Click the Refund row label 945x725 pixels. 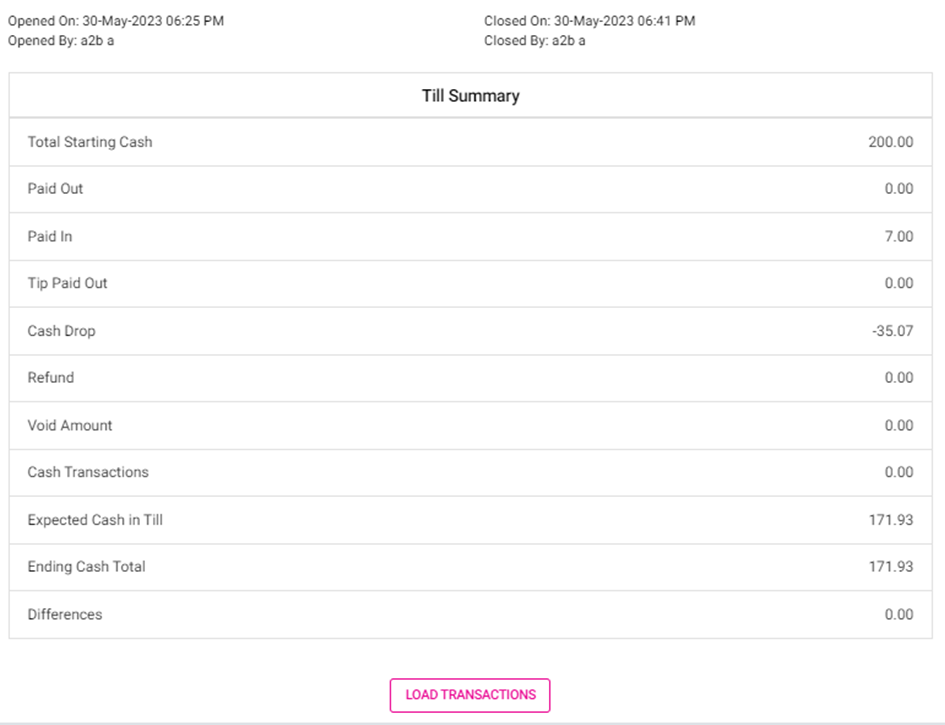coord(51,378)
